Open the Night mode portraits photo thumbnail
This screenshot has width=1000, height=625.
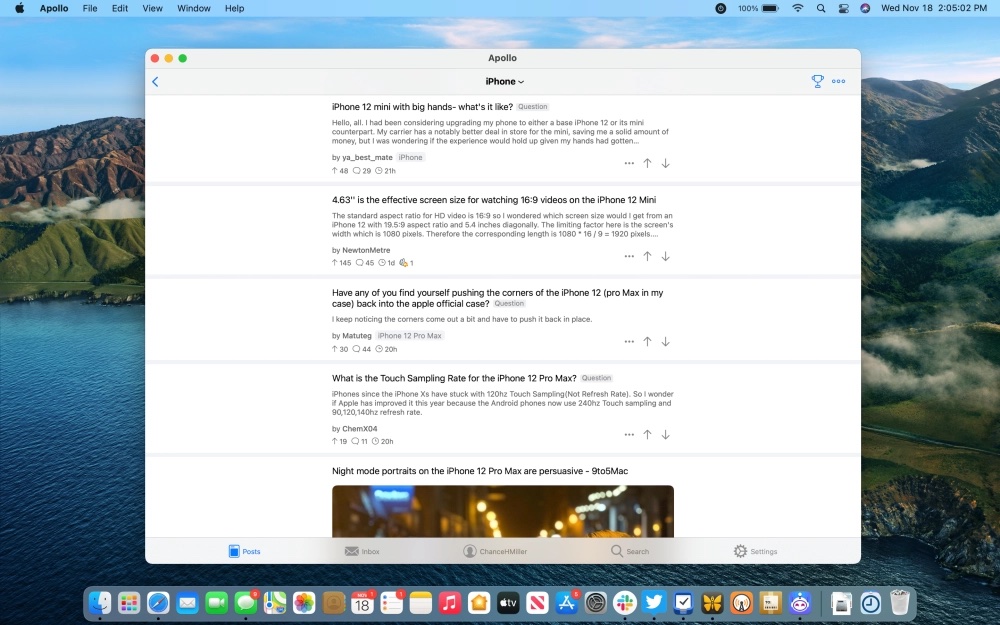point(503,511)
